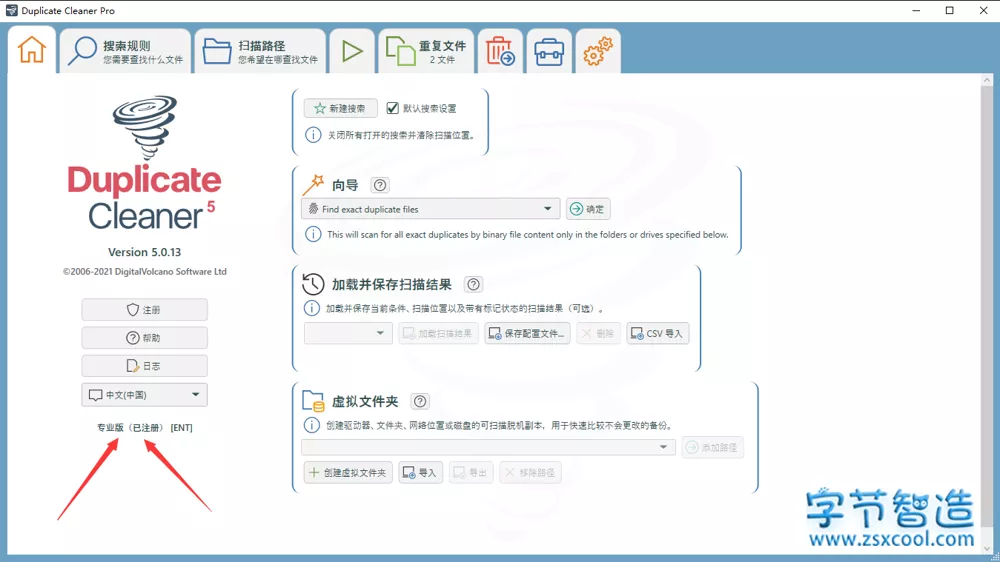Click the 专业版（已注册）[ENT] text
Image resolution: width=1000 pixels, height=562 pixels.
click(x=145, y=427)
